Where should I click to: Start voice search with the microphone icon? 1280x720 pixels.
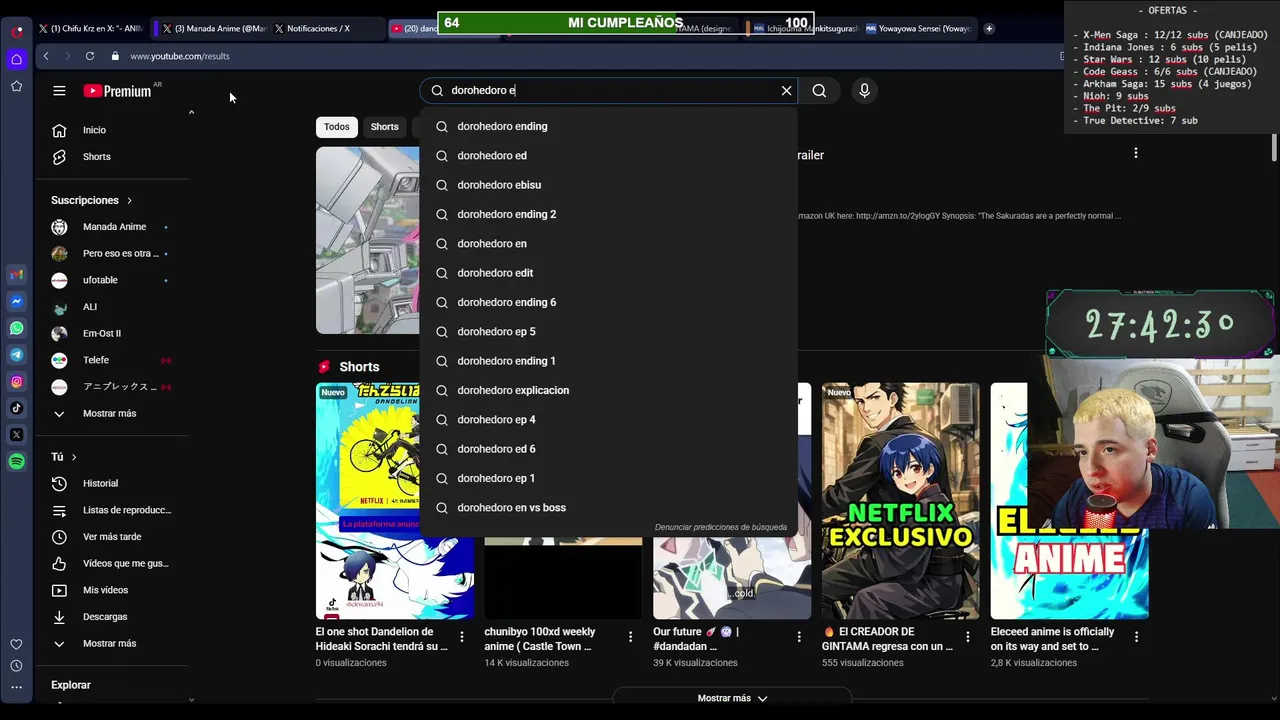coord(864,91)
